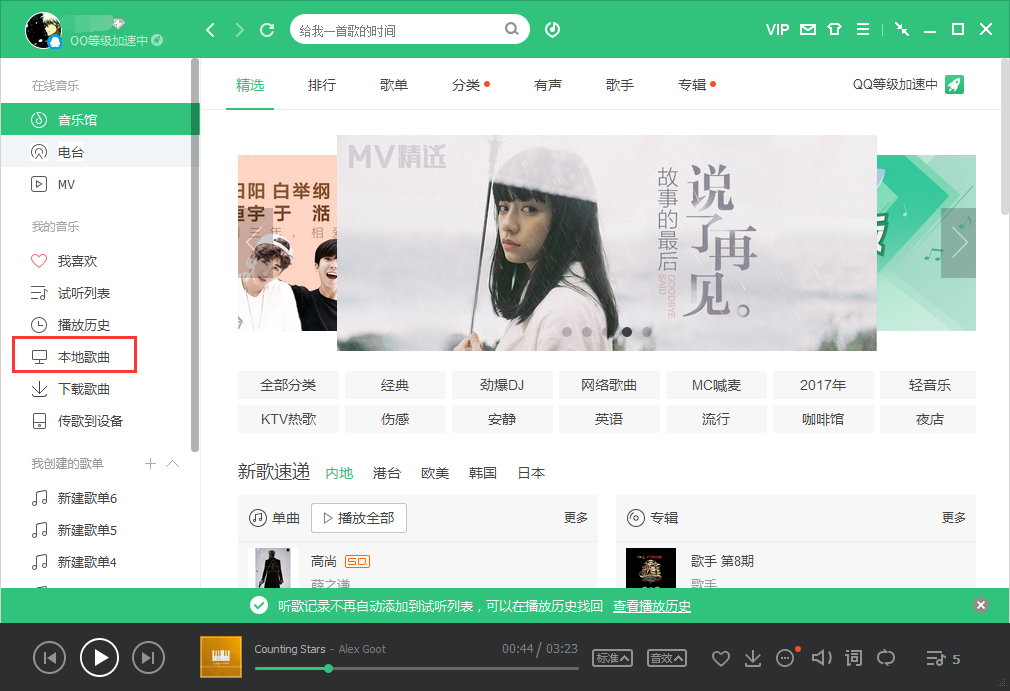
Task: Open the message center envelope icon
Action: 807,29
